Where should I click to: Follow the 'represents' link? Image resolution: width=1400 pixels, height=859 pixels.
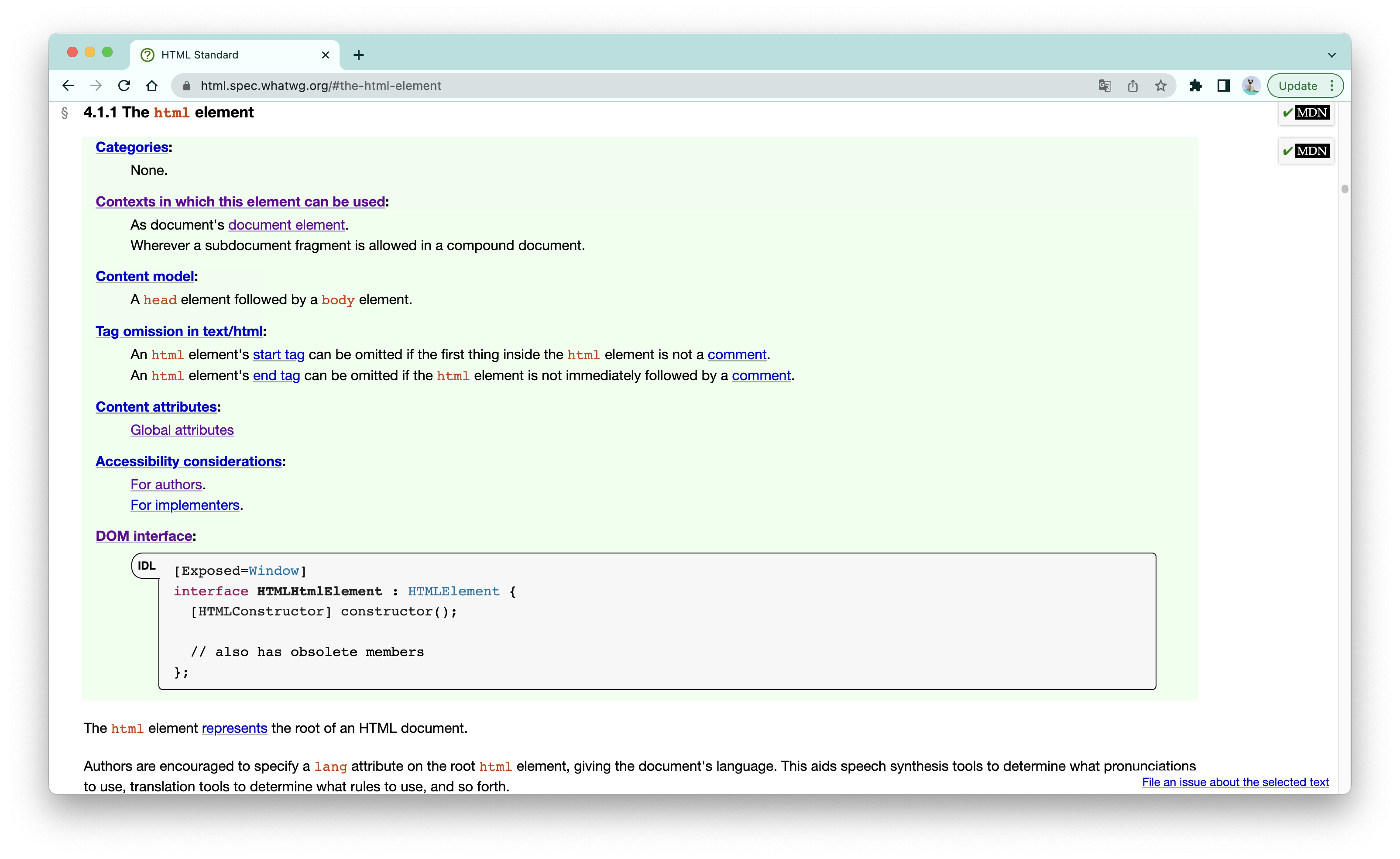234,729
